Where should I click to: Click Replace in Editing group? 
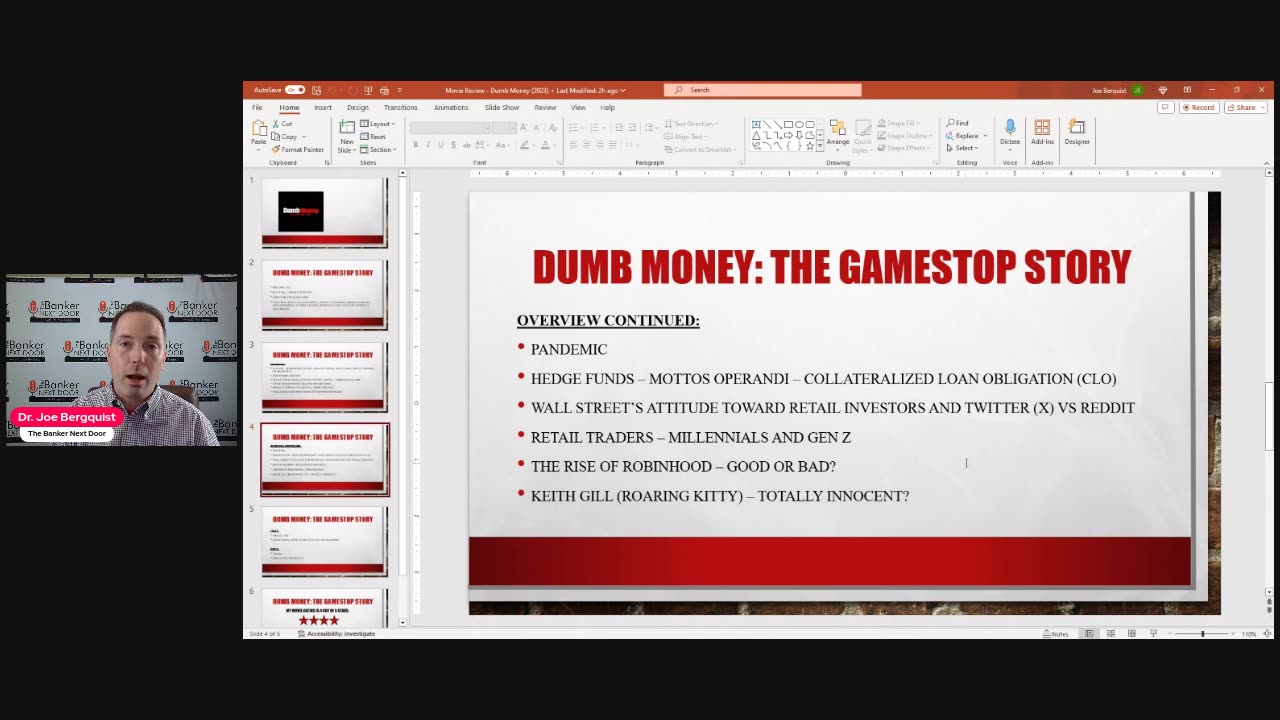(966, 136)
